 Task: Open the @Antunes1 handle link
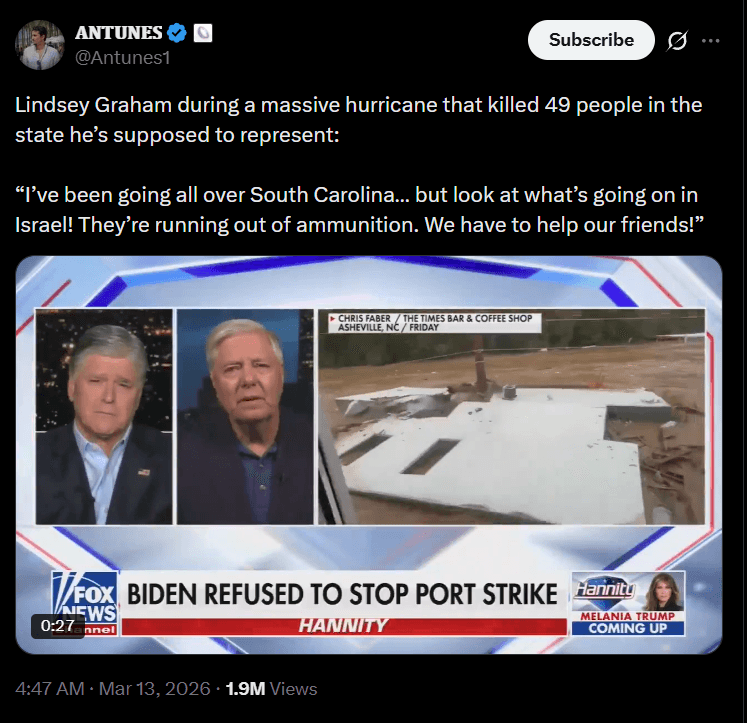pyautogui.click(x=122, y=58)
